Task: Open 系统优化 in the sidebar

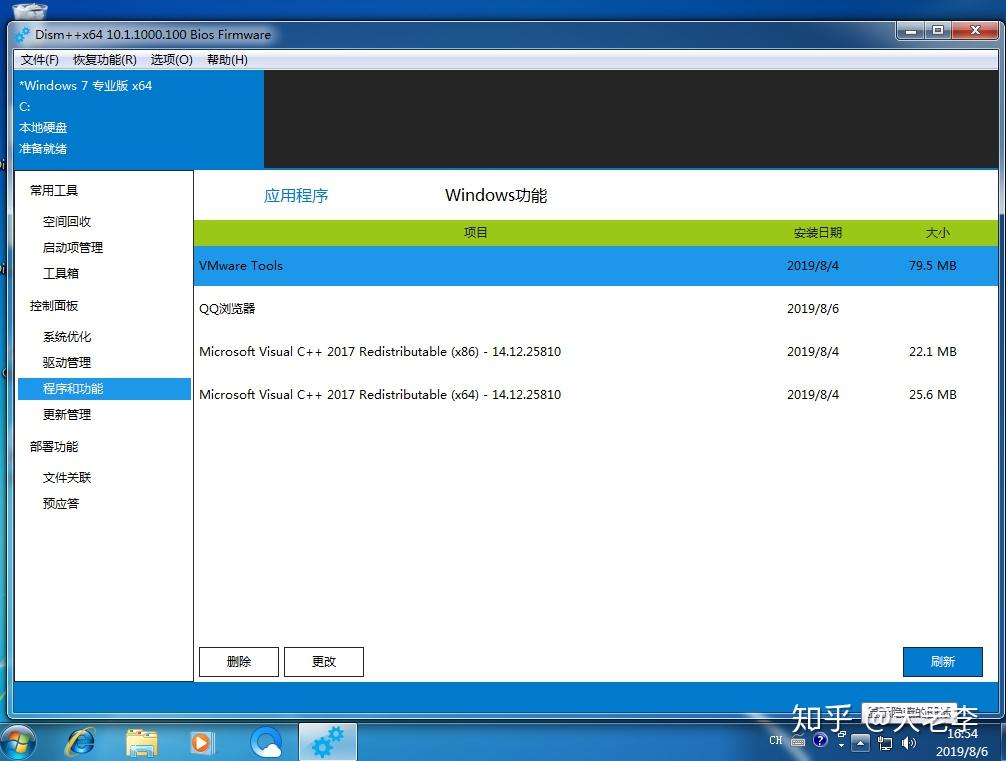Action: click(x=67, y=337)
